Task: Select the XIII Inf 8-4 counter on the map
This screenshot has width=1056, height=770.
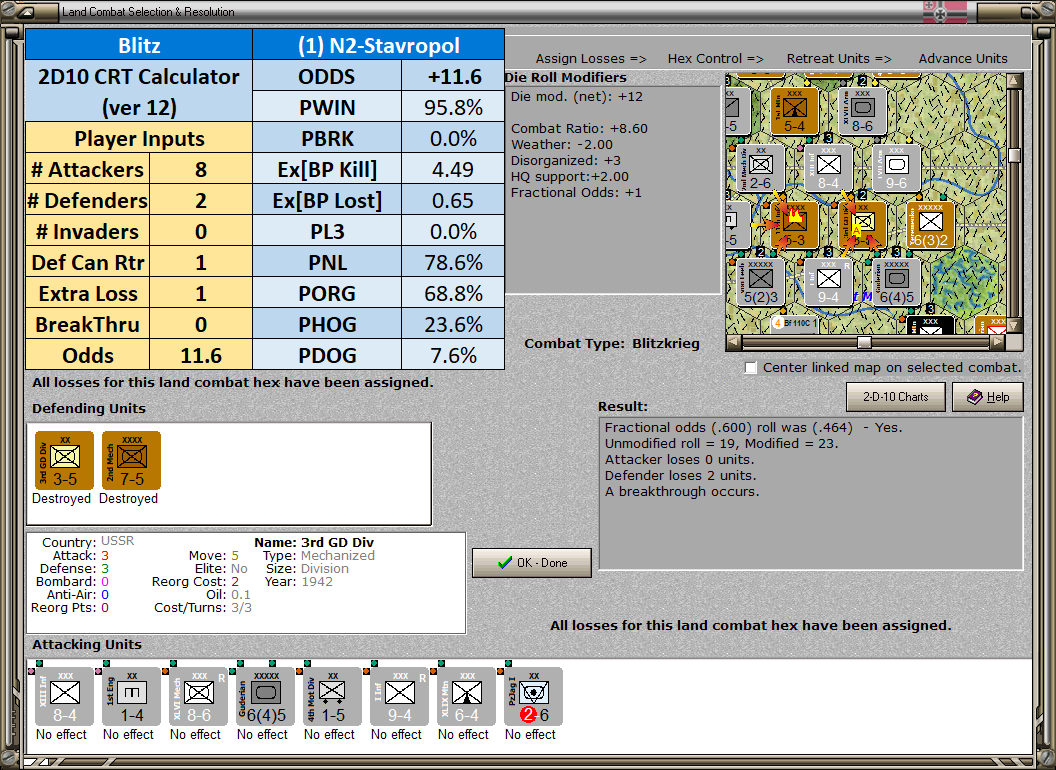Action: click(x=828, y=168)
